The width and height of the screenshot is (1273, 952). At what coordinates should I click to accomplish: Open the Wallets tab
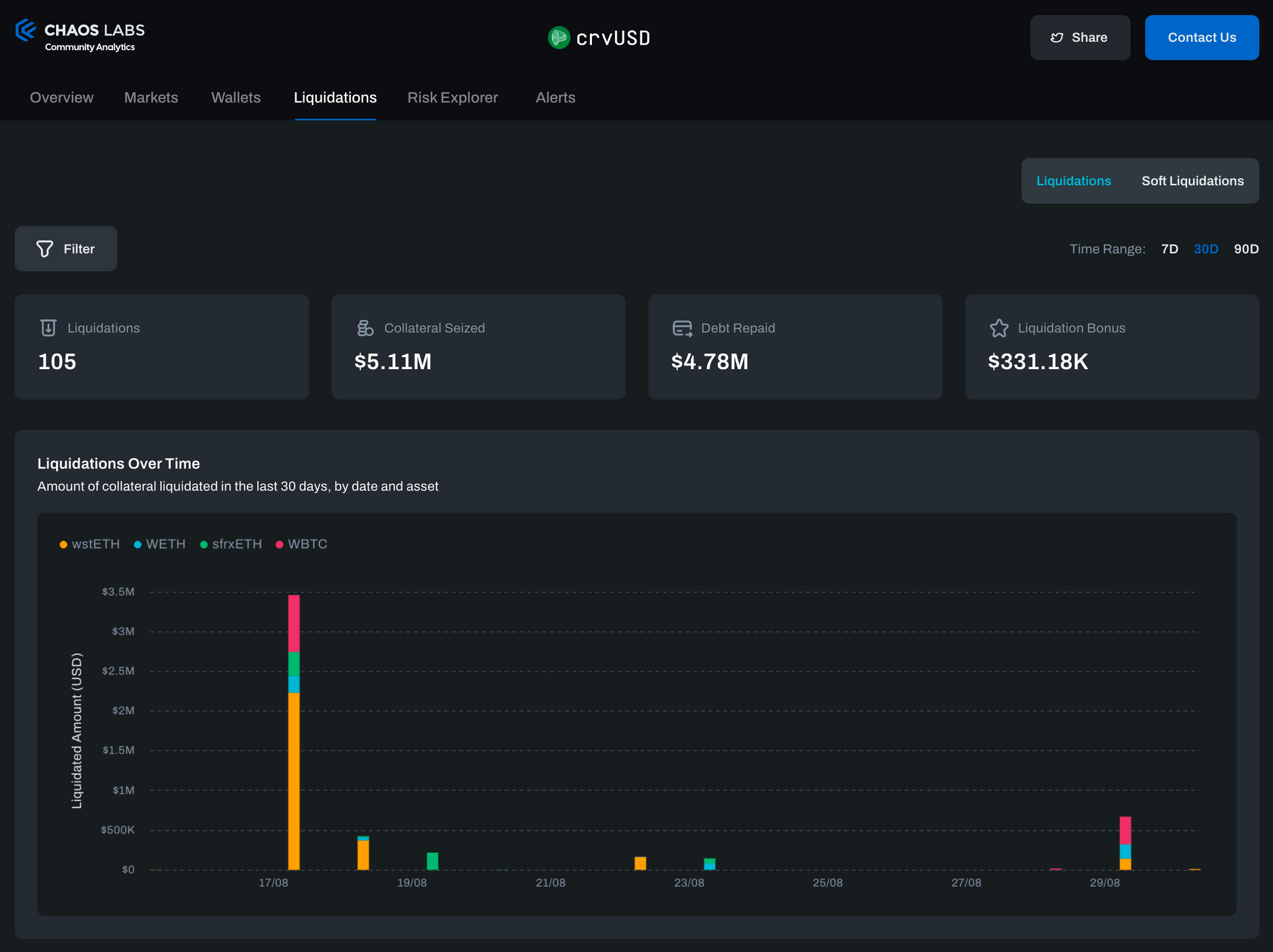[236, 97]
